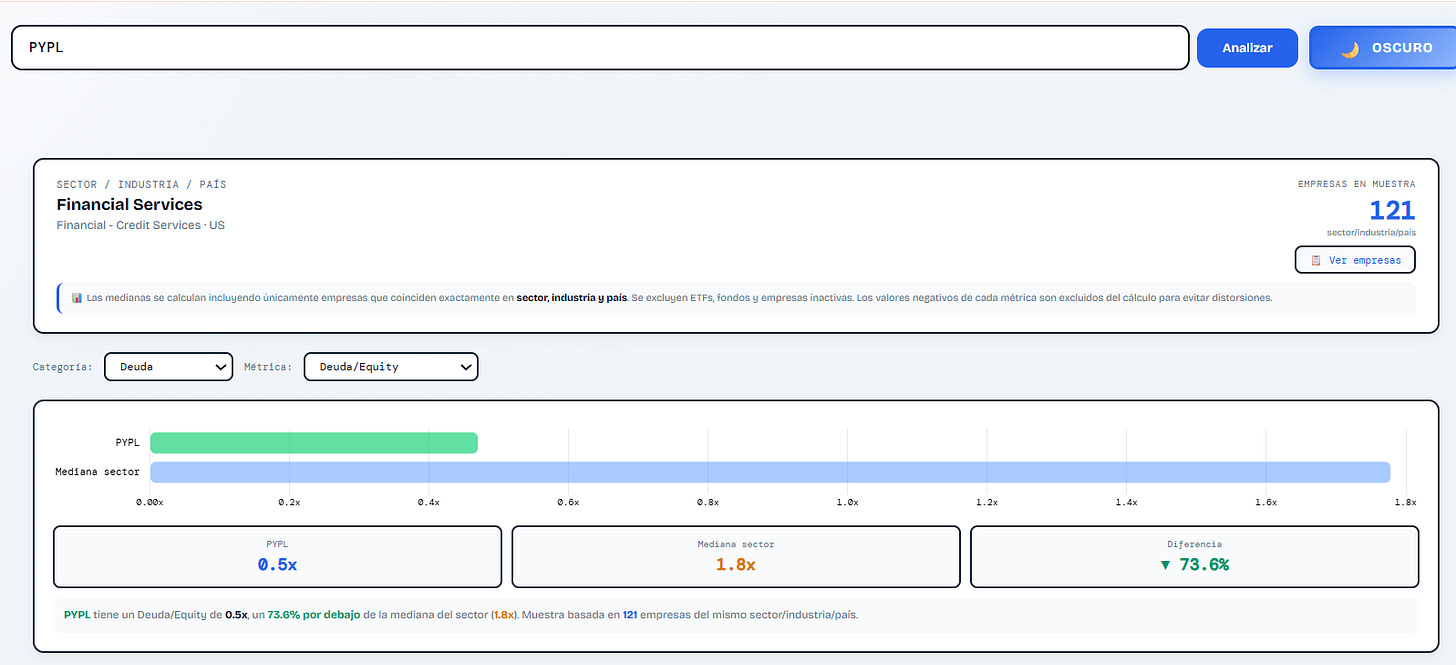Click the 'Métrica:' label
Screen dimensions: 1456x665
point(268,367)
